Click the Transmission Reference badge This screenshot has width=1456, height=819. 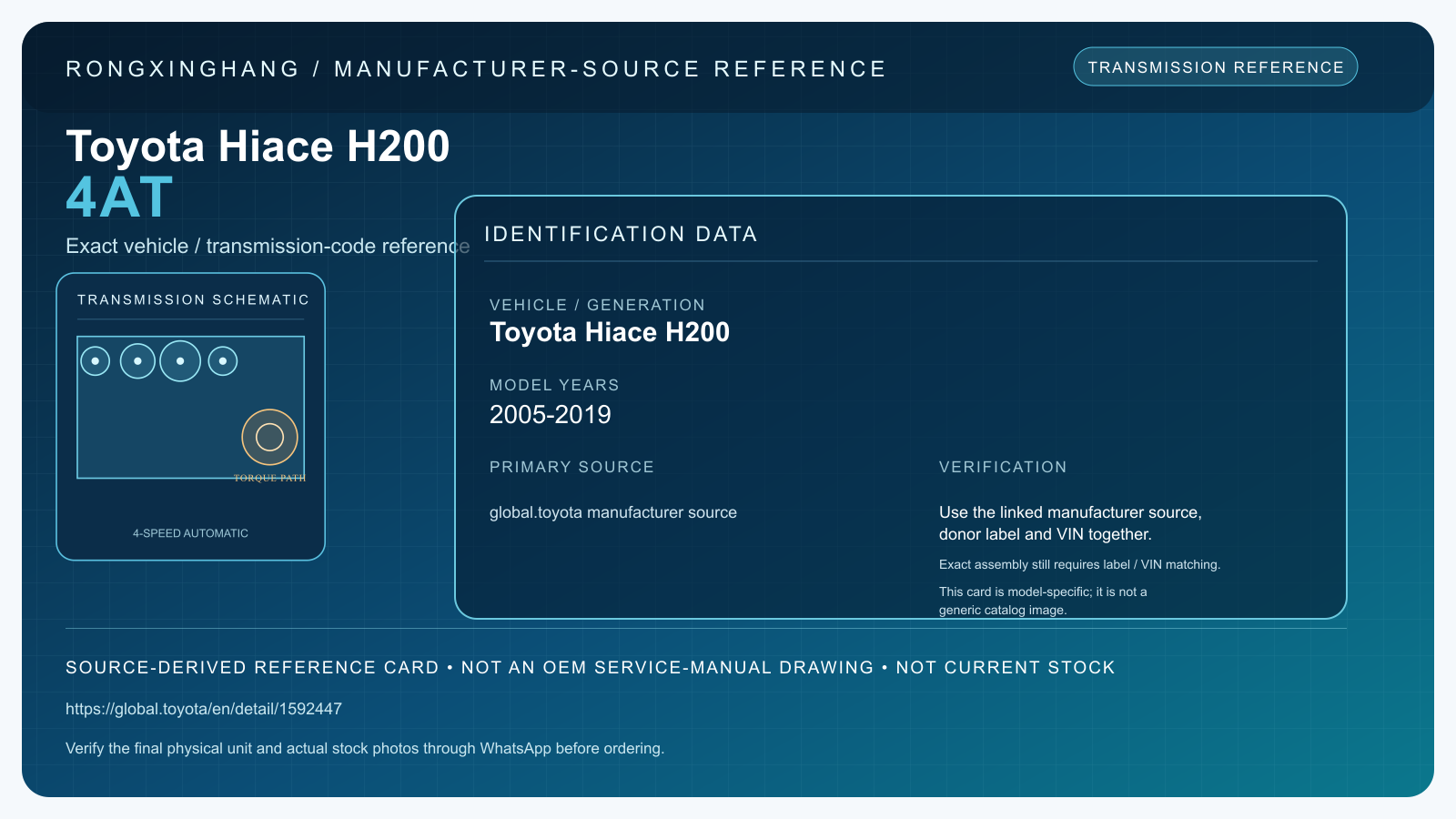tap(1215, 67)
